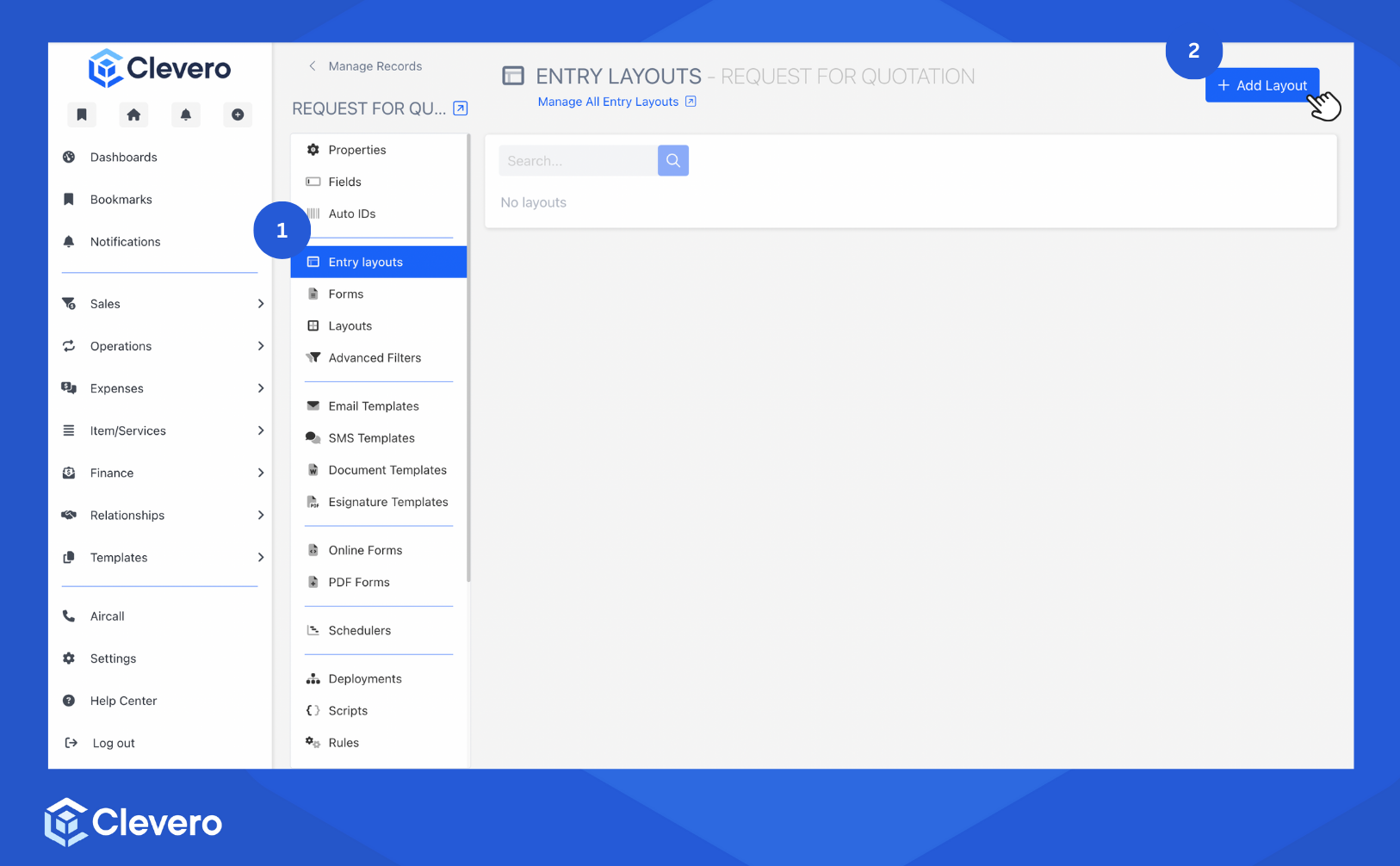The width and height of the screenshot is (1400, 866).
Task: Expand the Sales menu chevron
Action: click(x=261, y=304)
